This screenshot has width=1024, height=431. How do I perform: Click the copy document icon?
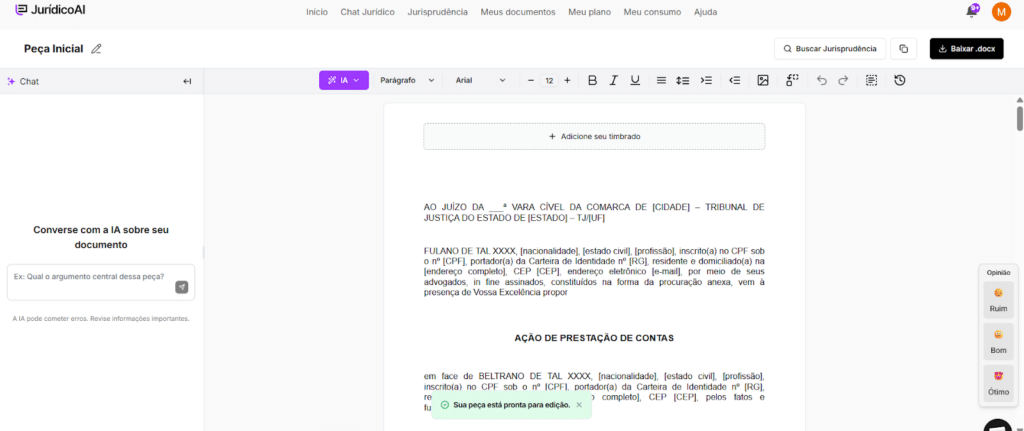click(x=904, y=49)
